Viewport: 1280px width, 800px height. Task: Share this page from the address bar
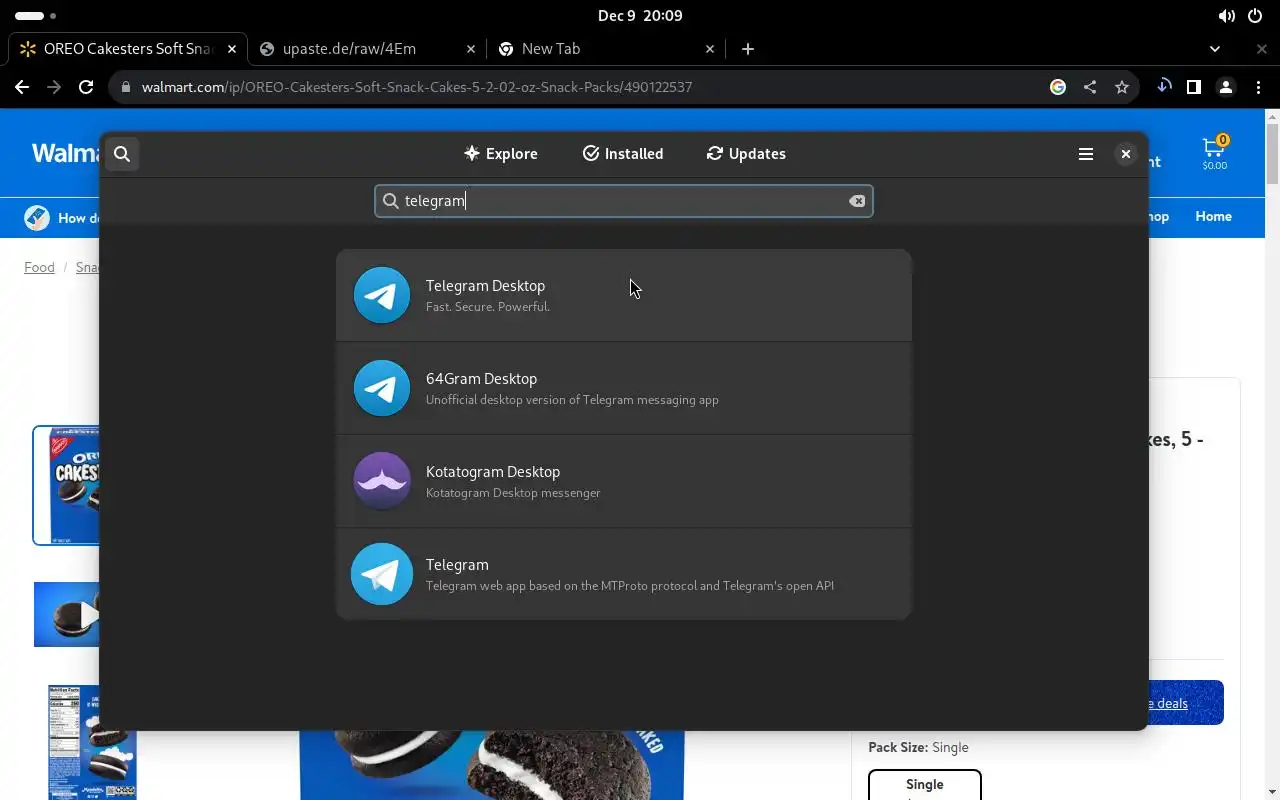1090,87
